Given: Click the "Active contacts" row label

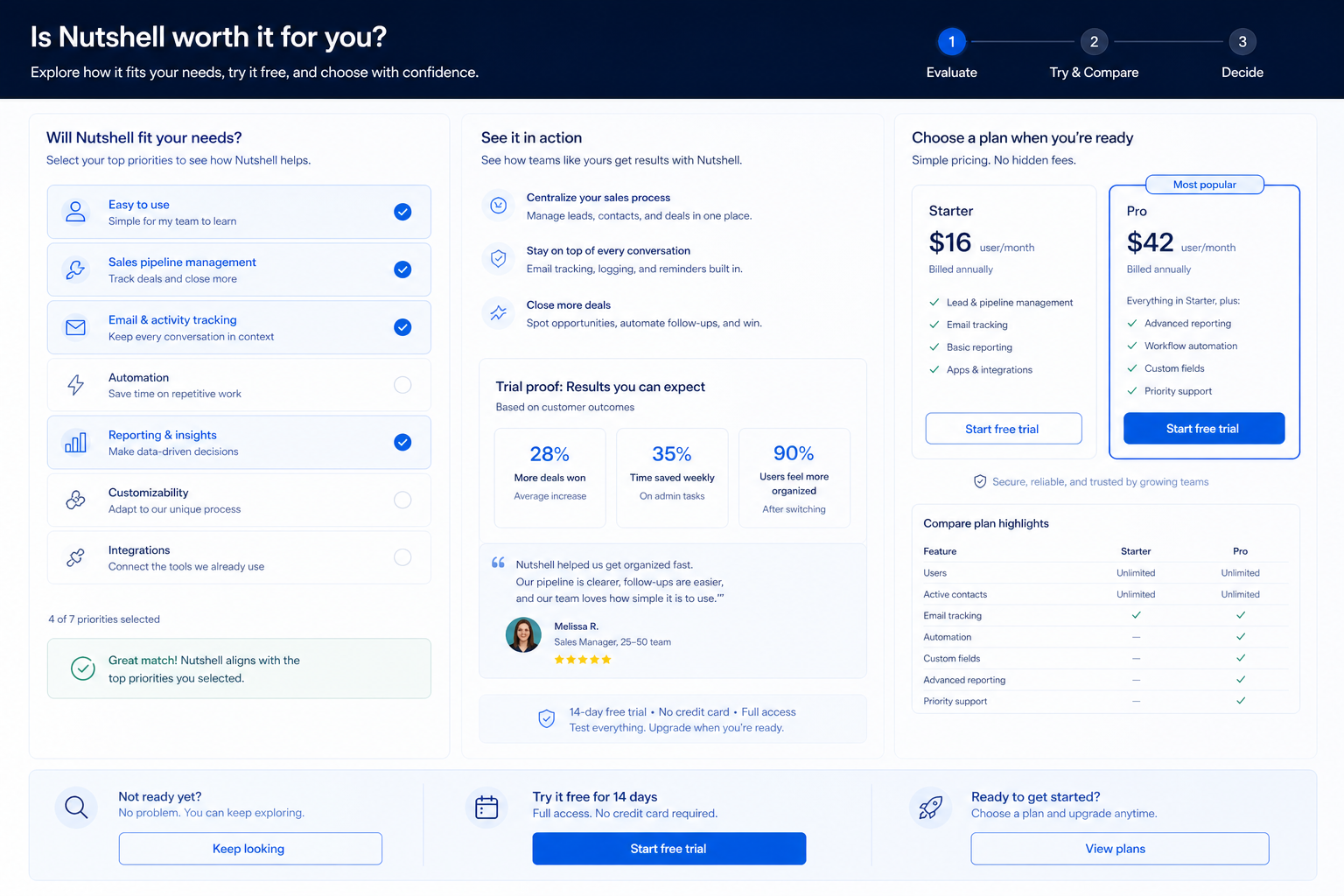Looking at the screenshot, I should 955,594.
